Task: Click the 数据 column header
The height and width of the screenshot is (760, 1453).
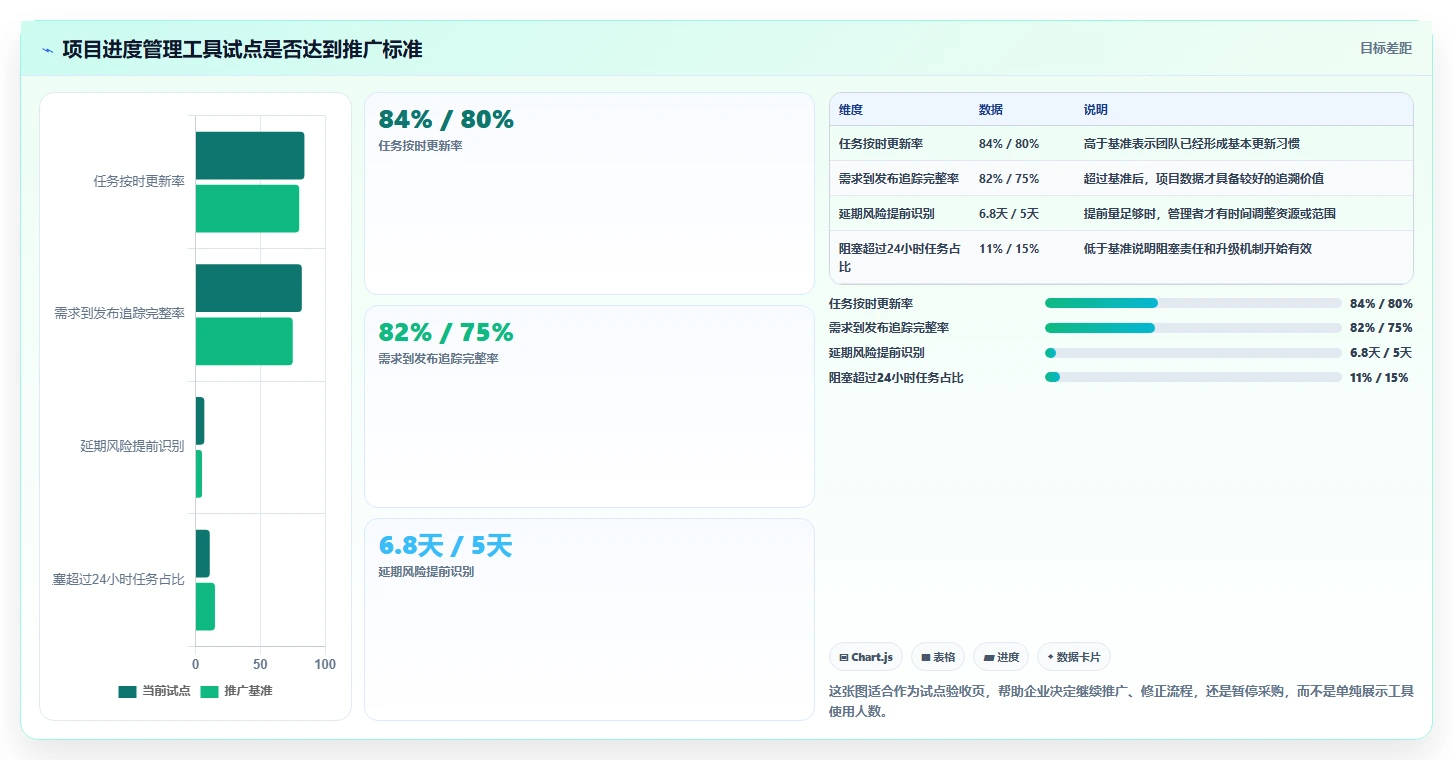Action: tap(991, 110)
